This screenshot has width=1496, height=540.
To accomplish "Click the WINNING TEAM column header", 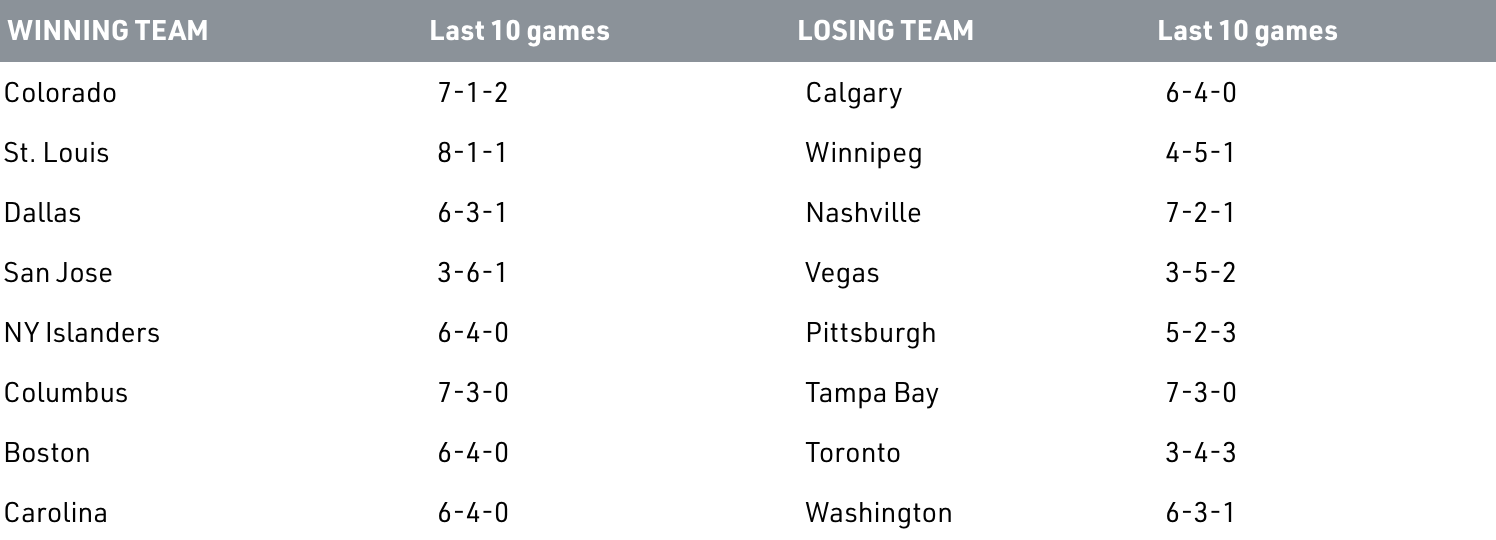I will tap(107, 31).
